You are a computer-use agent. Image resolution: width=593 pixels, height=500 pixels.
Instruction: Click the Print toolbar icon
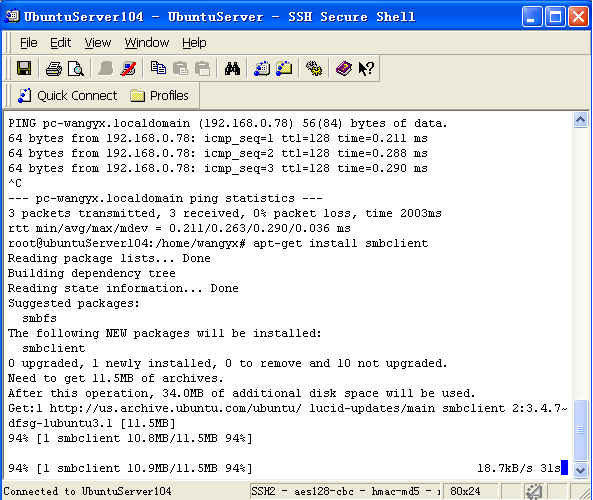pos(53,69)
